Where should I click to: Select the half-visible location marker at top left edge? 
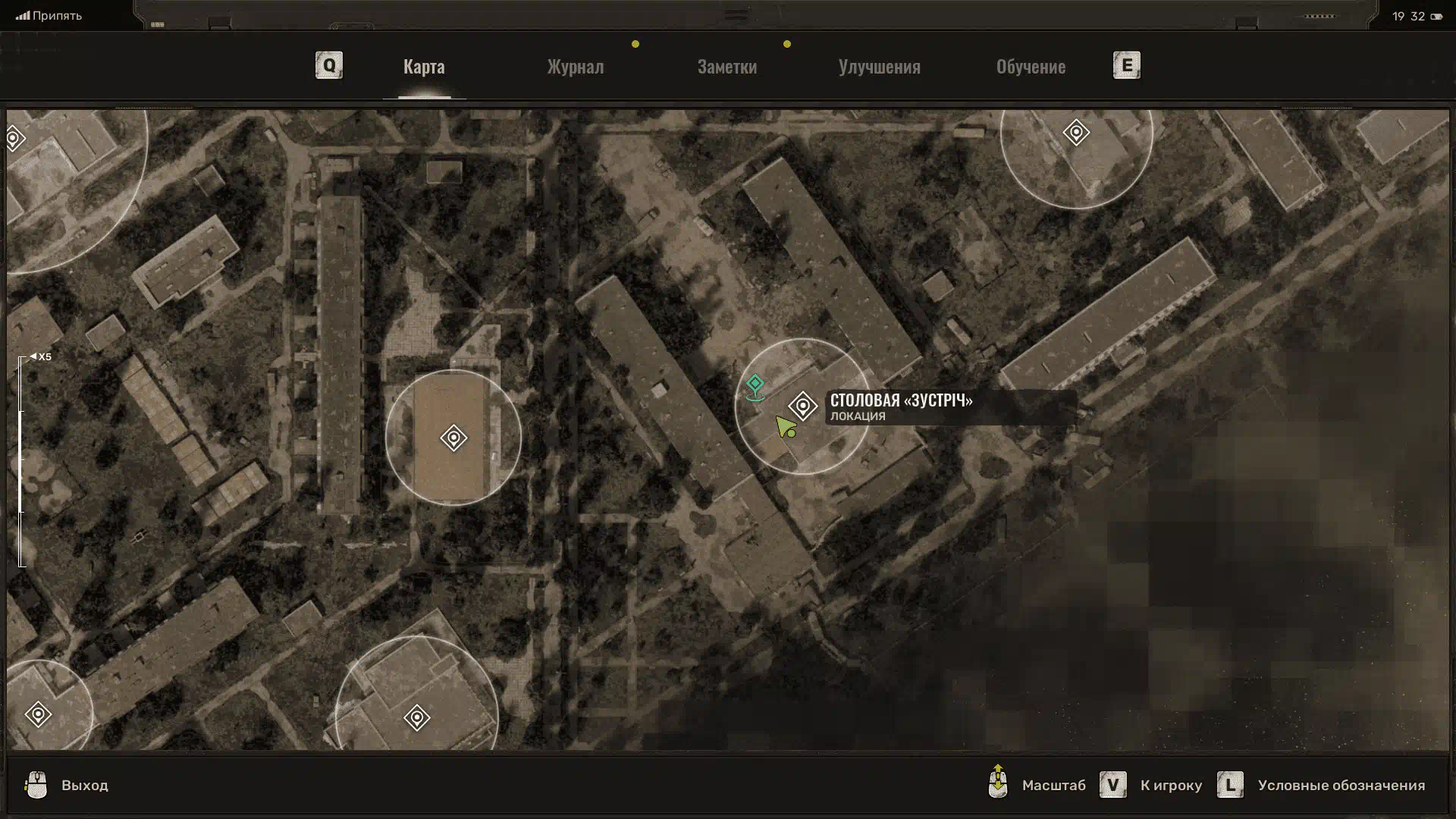[14, 138]
